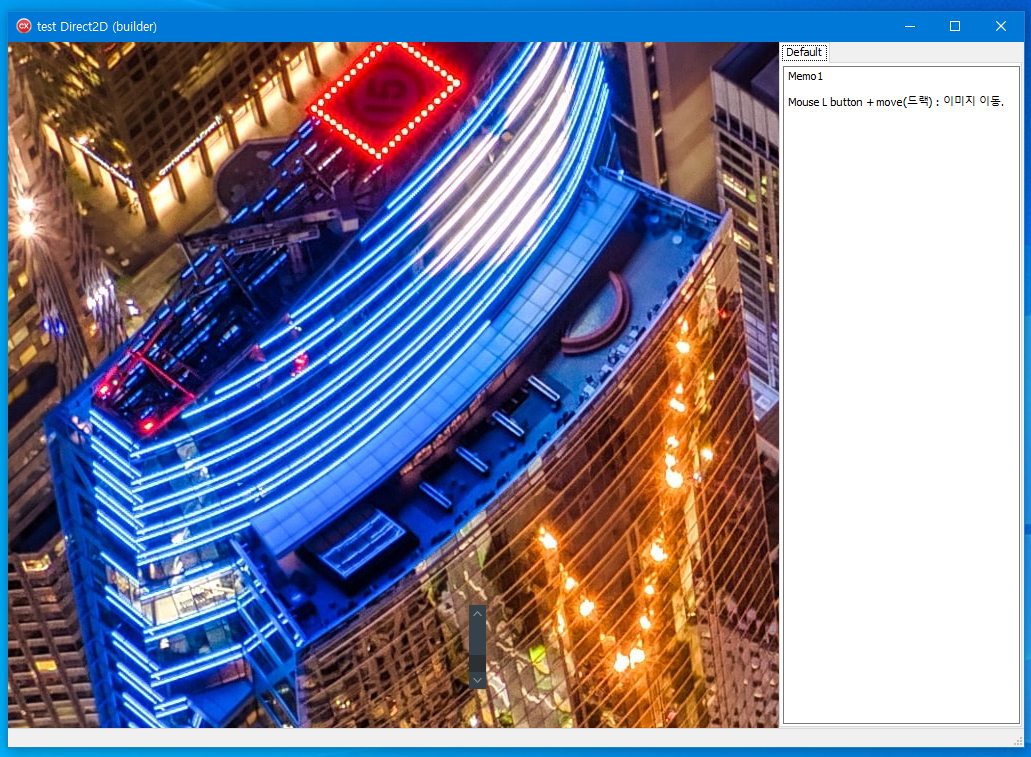
Task: Click the down arrow on the overlay scroller
Action: click(478, 680)
